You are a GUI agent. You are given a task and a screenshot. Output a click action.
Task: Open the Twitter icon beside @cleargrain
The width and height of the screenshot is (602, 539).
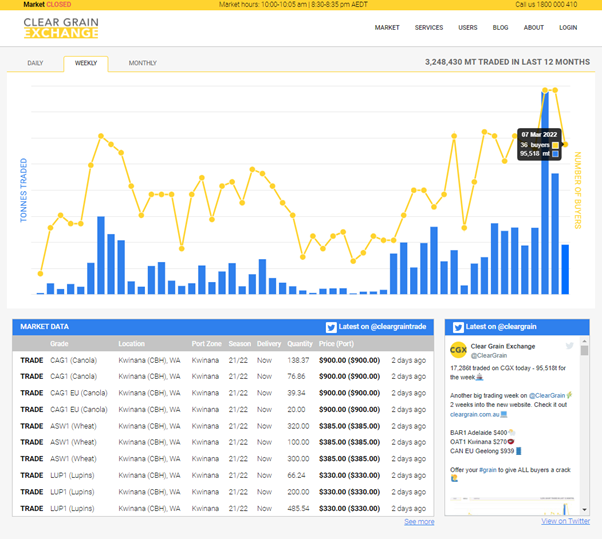pyautogui.click(x=458, y=327)
